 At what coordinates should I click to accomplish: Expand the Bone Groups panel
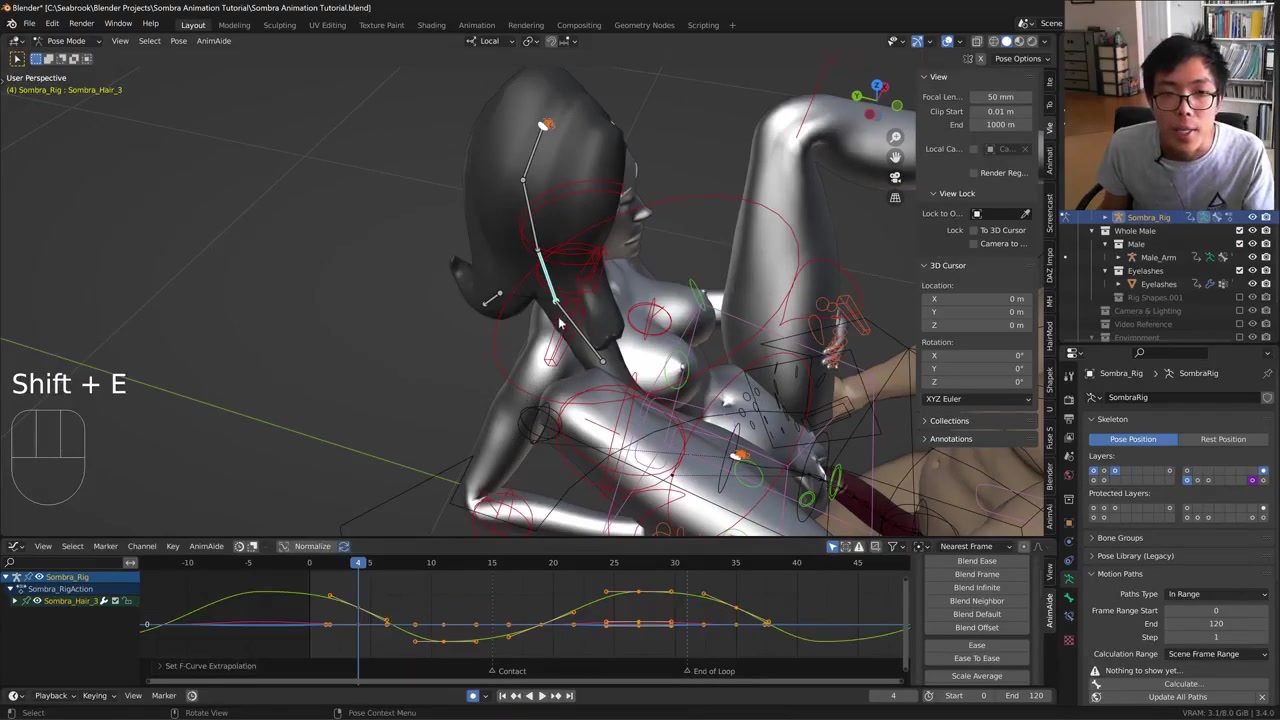(x=1119, y=538)
